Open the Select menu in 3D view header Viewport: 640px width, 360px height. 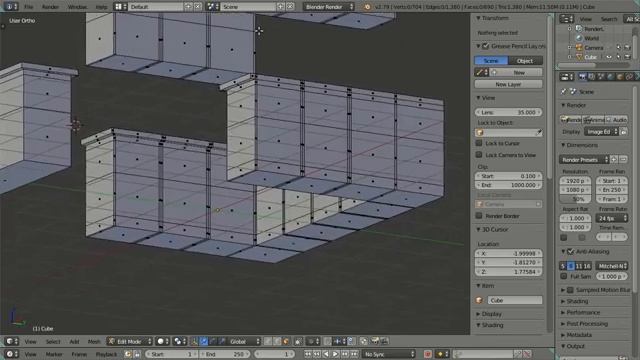point(53,341)
